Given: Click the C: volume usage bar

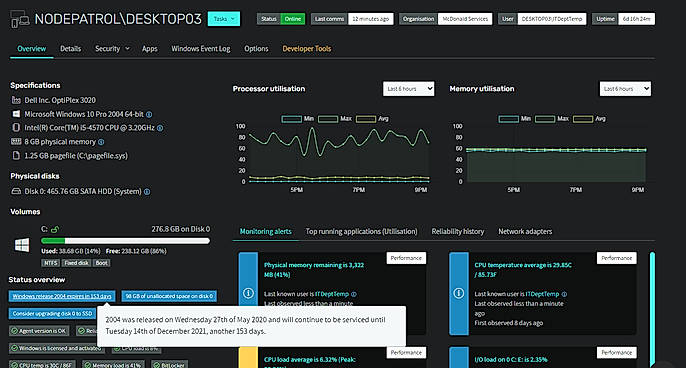Looking at the screenshot, I should coord(126,241).
